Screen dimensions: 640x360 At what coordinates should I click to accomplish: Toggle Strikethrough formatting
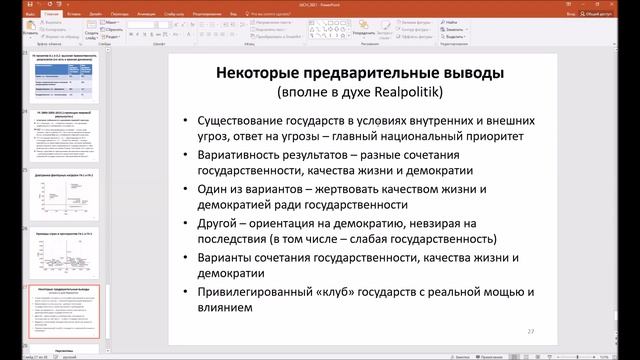tap(158, 35)
